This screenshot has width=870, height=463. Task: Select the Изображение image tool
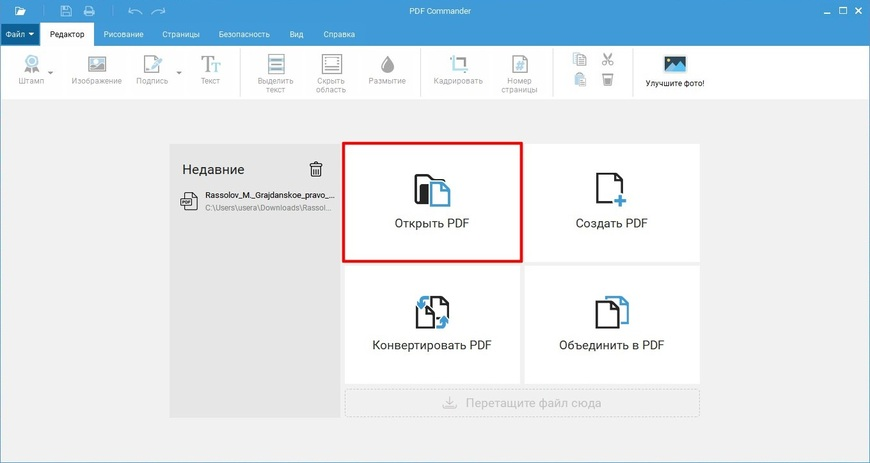tap(97, 70)
